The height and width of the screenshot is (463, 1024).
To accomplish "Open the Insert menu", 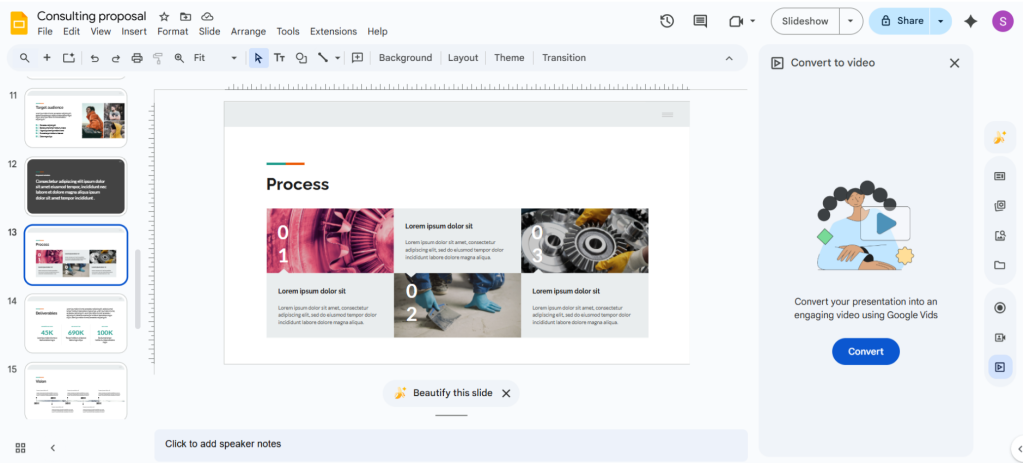I will point(134,31).
